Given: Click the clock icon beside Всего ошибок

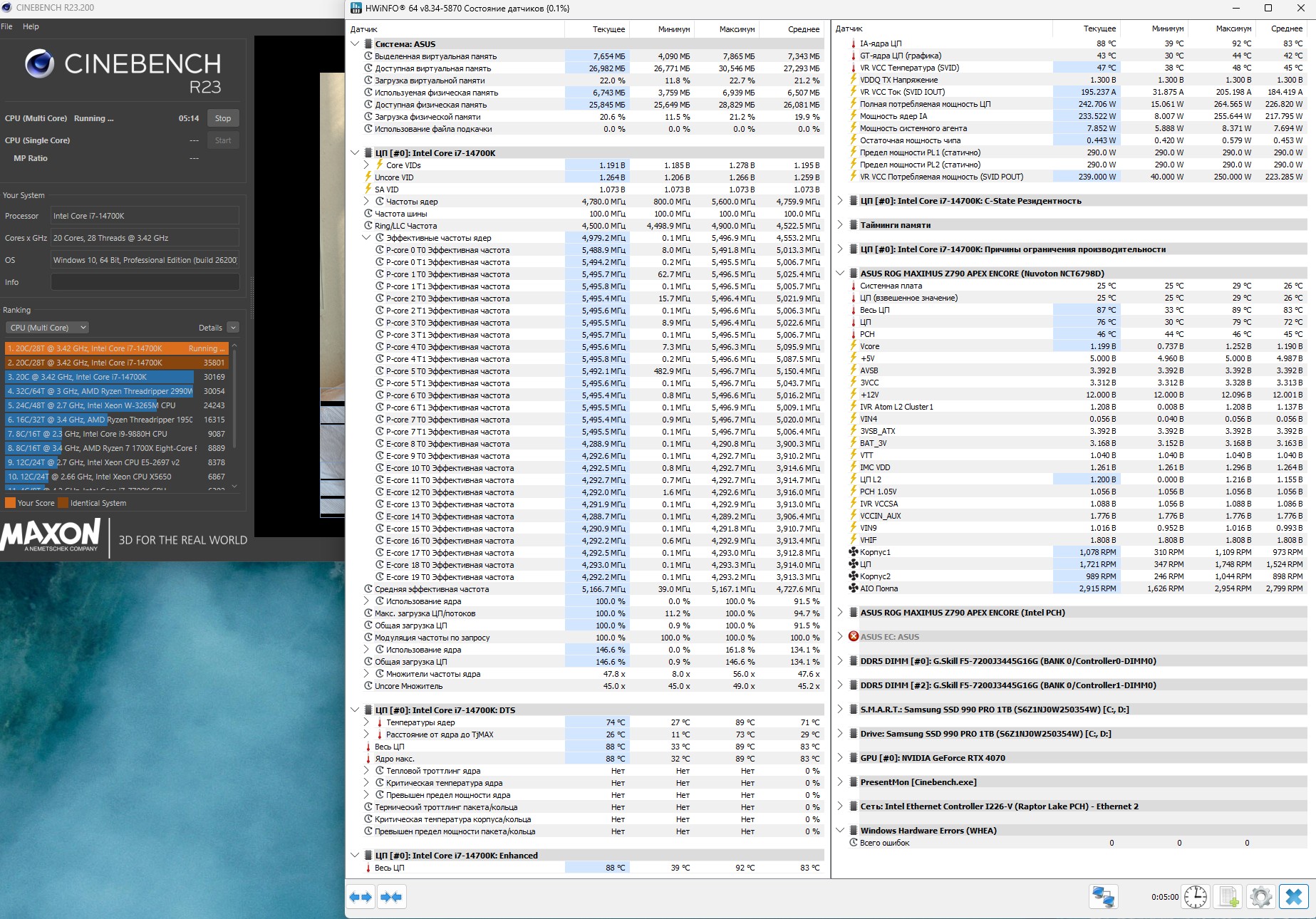Looking at the screenshot, I should (854, 843).
